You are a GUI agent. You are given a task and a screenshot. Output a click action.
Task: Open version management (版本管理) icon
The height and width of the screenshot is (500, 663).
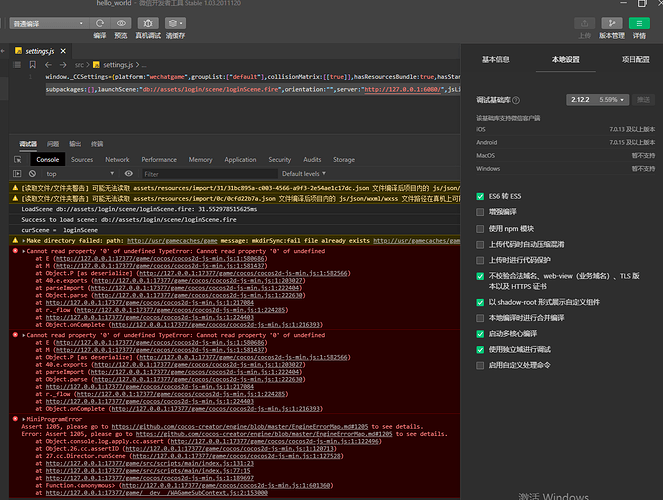click(x=611, y=23)
